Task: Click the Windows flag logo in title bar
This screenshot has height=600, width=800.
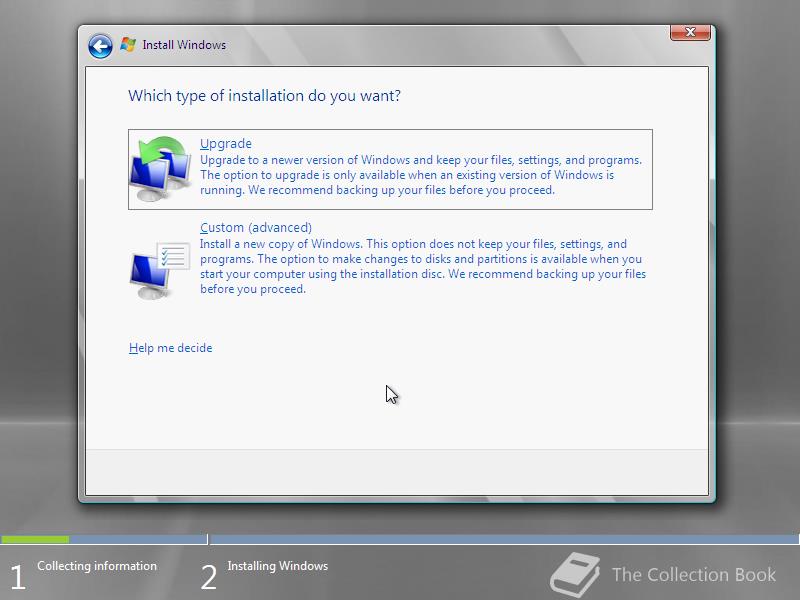Action: pyautogui.click(x=128, y=45)
